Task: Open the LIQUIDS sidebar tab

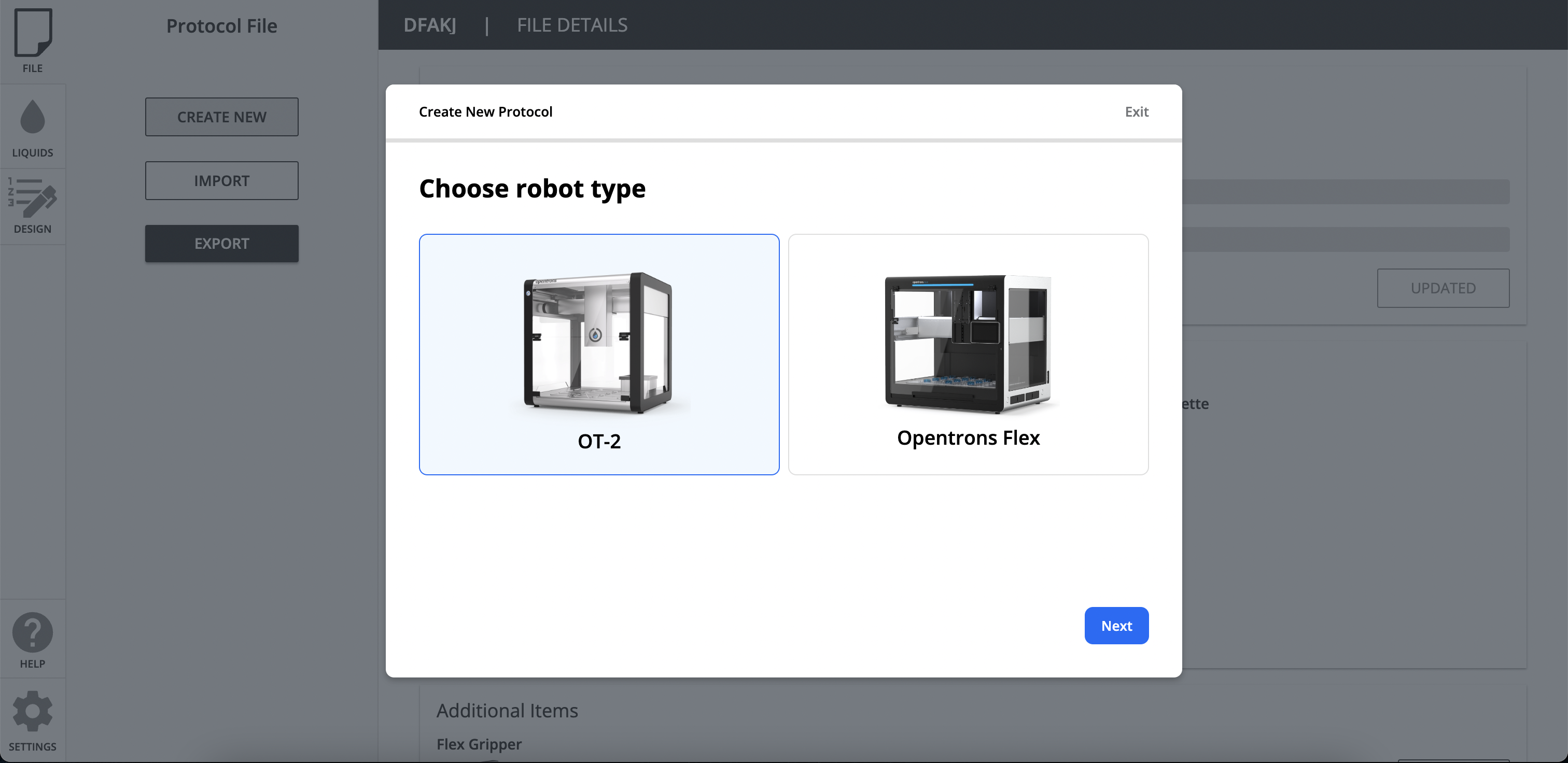Action: click(33, 126)
